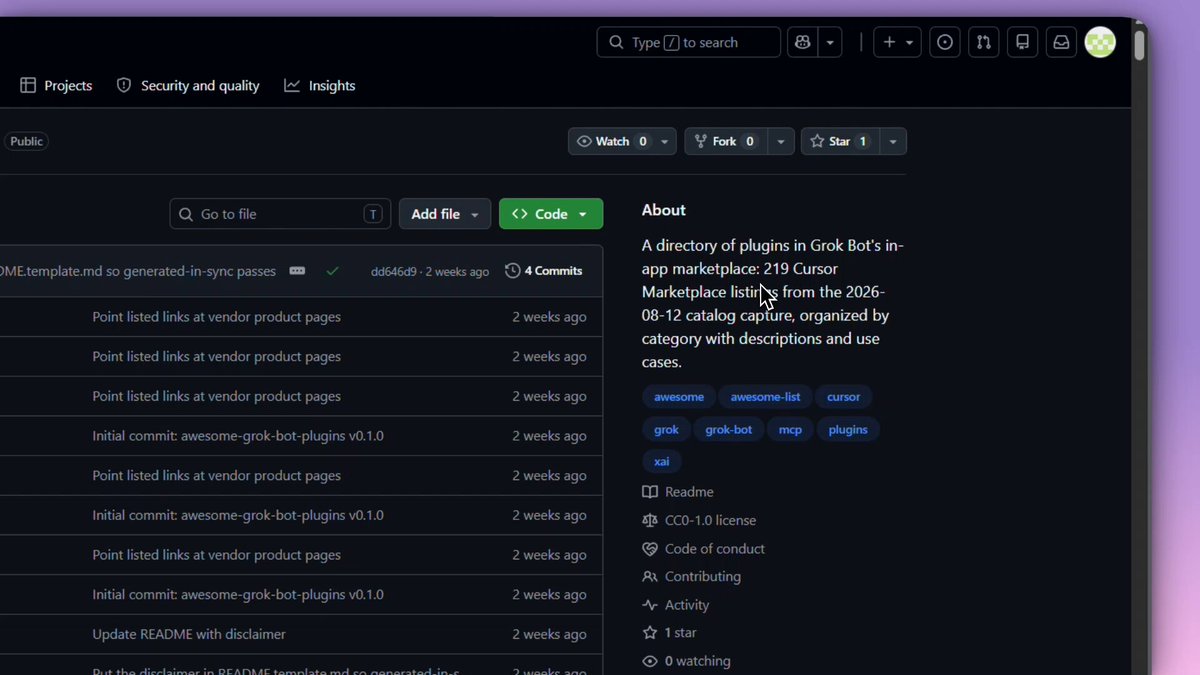
Task: Switch to the Insights tab
Action: (320, 86)
